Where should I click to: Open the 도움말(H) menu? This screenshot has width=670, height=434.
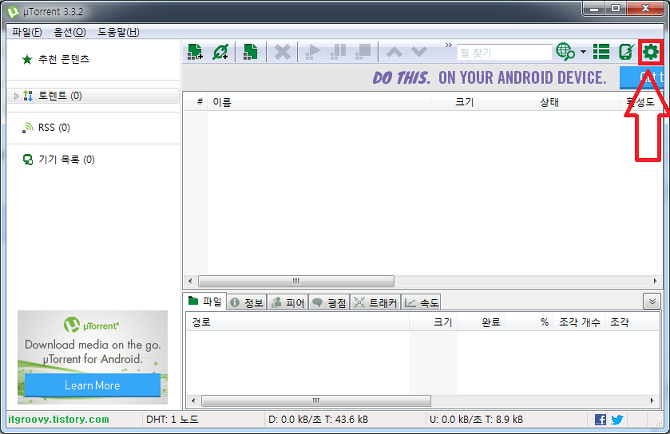click(x=118, y=32)
